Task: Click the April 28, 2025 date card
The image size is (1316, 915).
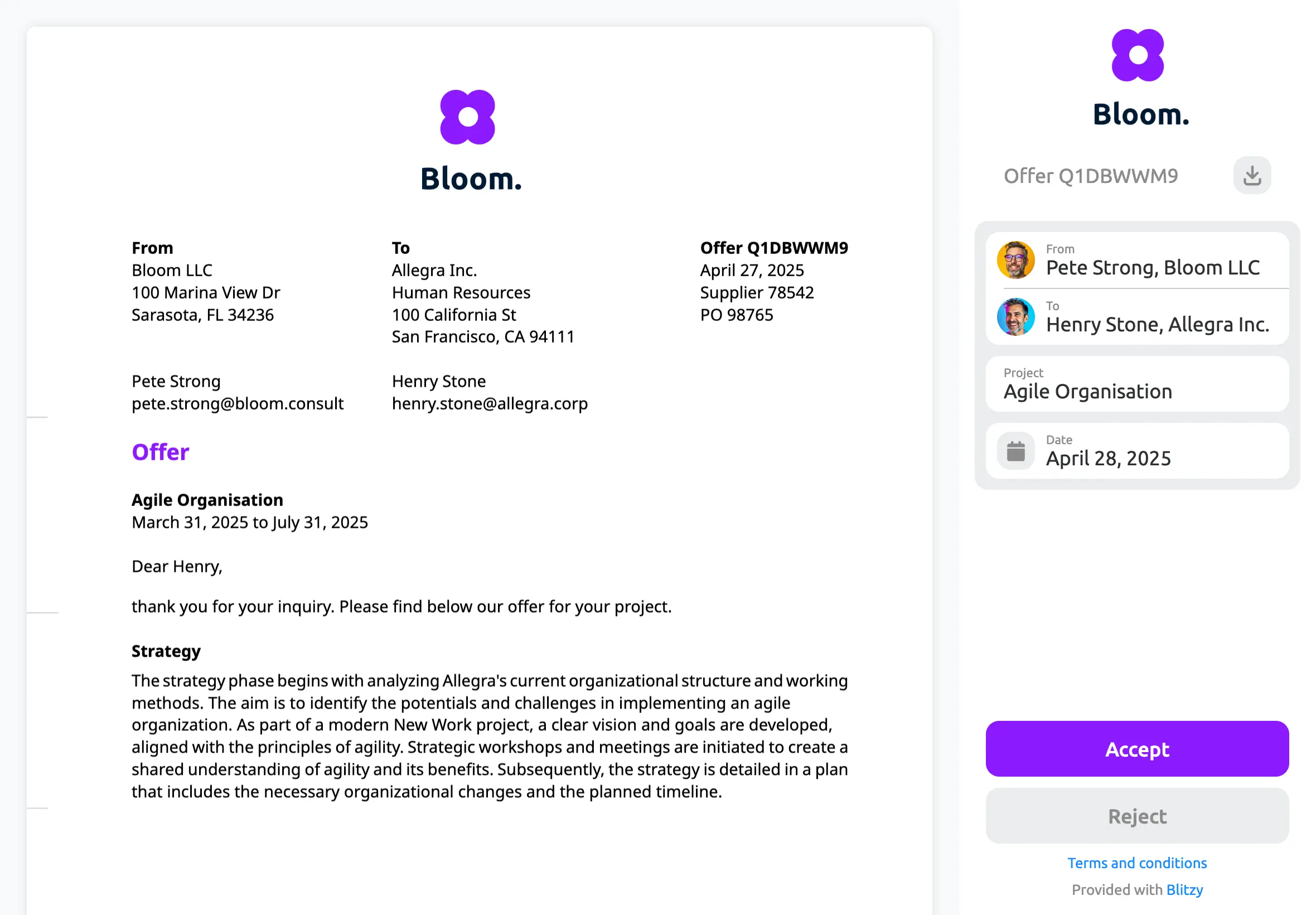Action: 1136,451
